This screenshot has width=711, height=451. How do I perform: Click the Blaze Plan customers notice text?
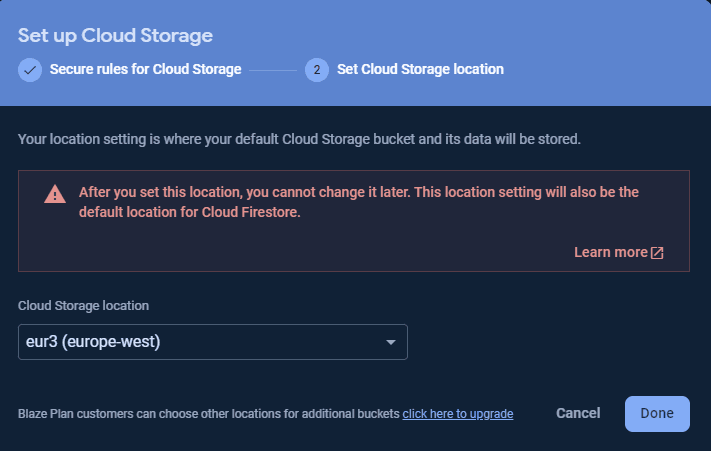pos(209,414)
